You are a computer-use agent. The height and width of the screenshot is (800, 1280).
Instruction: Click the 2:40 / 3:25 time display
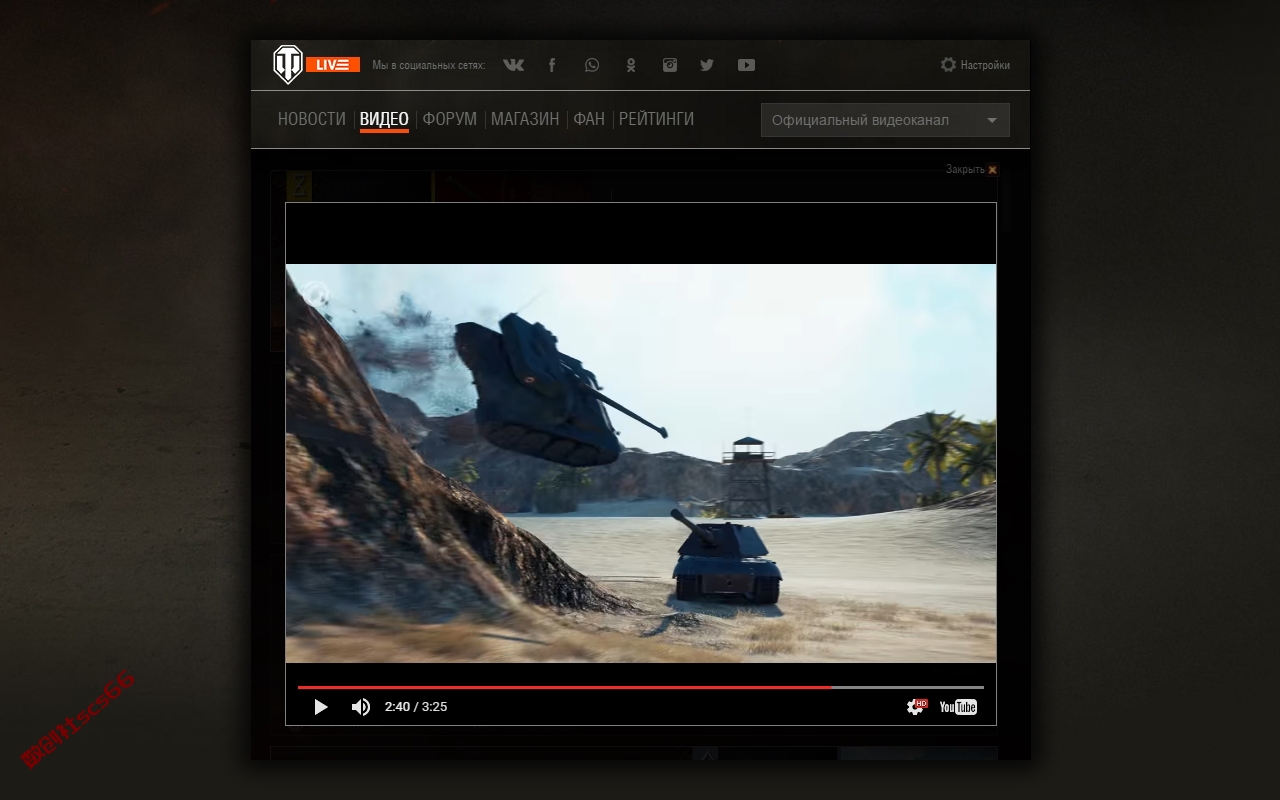point(416,707)
